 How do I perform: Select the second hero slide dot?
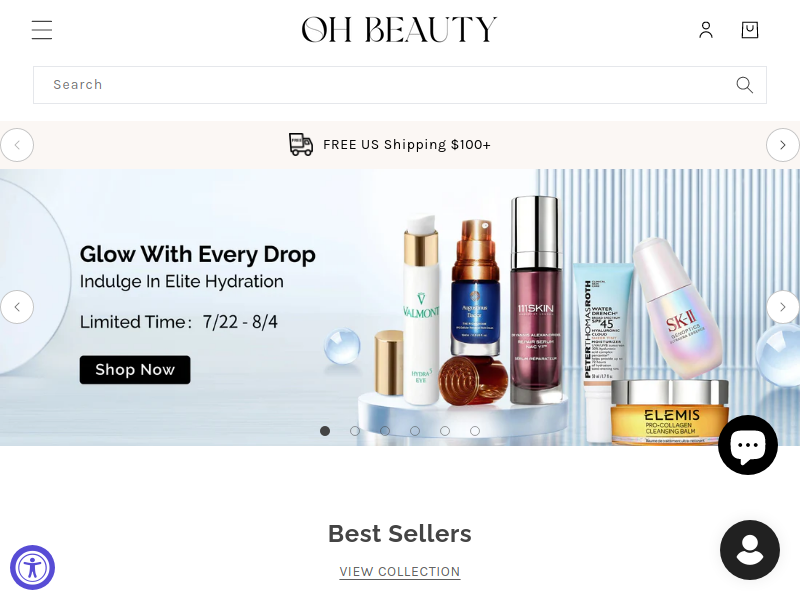tap(355, 431)
